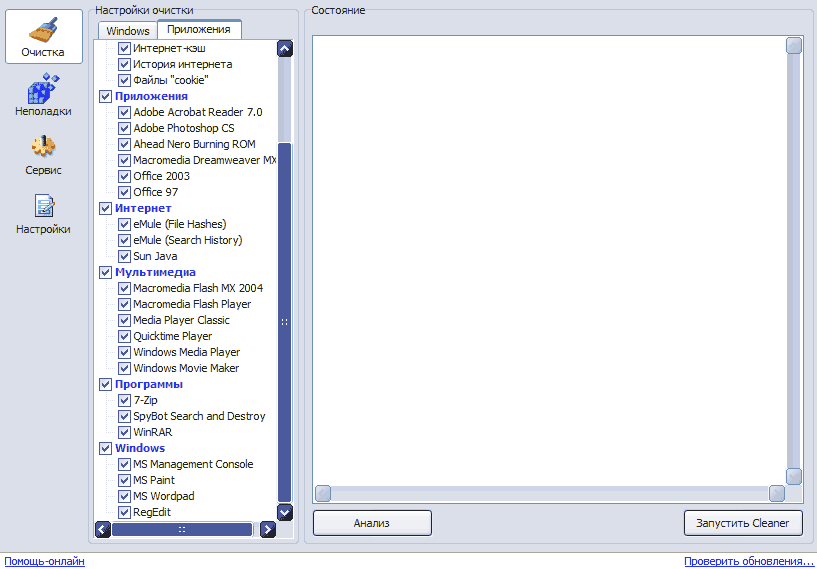Click the tree list scroll-up arrow
This screenshot has height=569, width=817.
tap(285, 49)
